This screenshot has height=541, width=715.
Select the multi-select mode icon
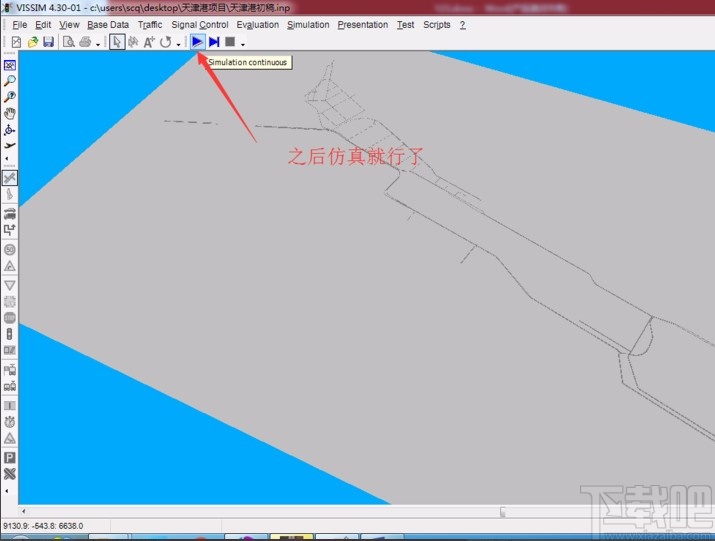coord(133,42)
